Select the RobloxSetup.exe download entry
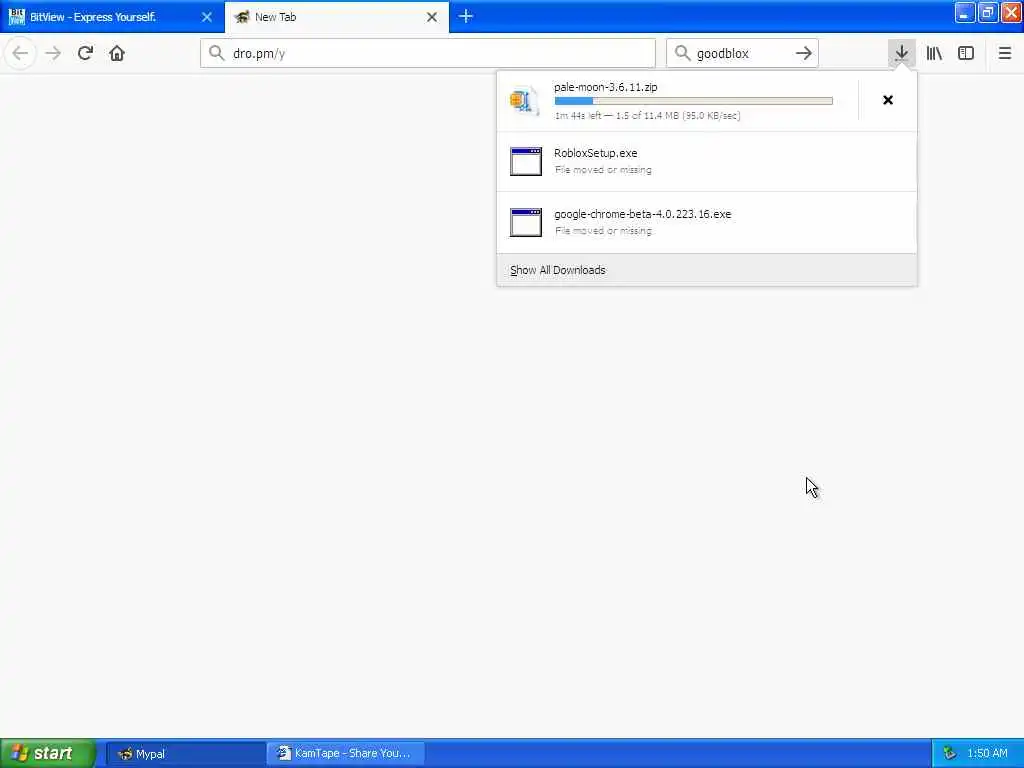1024x768 pixels. (707, 161)
